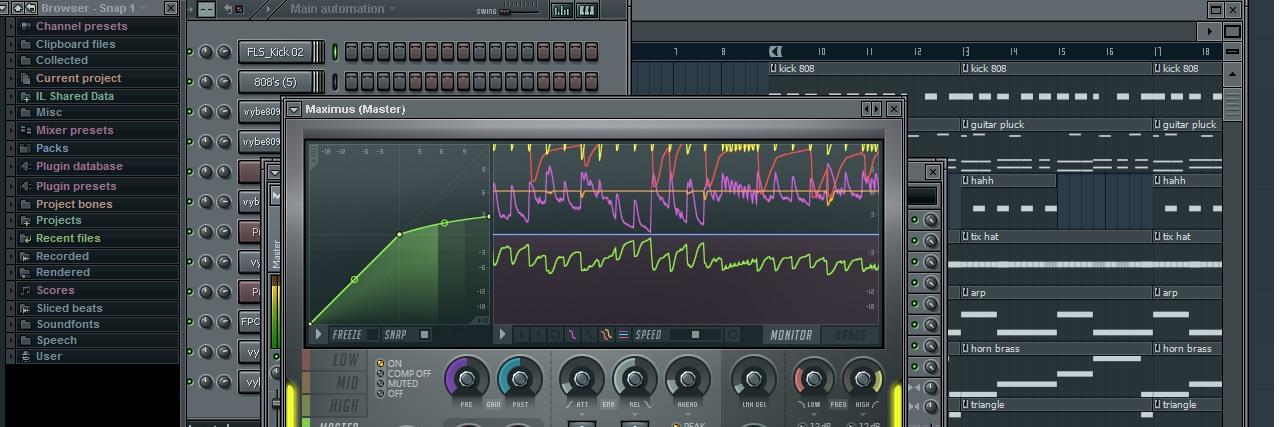The width and height of the screenshot is (1280, 427).
Task: Click the FREQ button between LOW and HIGH
Action: 837,405
